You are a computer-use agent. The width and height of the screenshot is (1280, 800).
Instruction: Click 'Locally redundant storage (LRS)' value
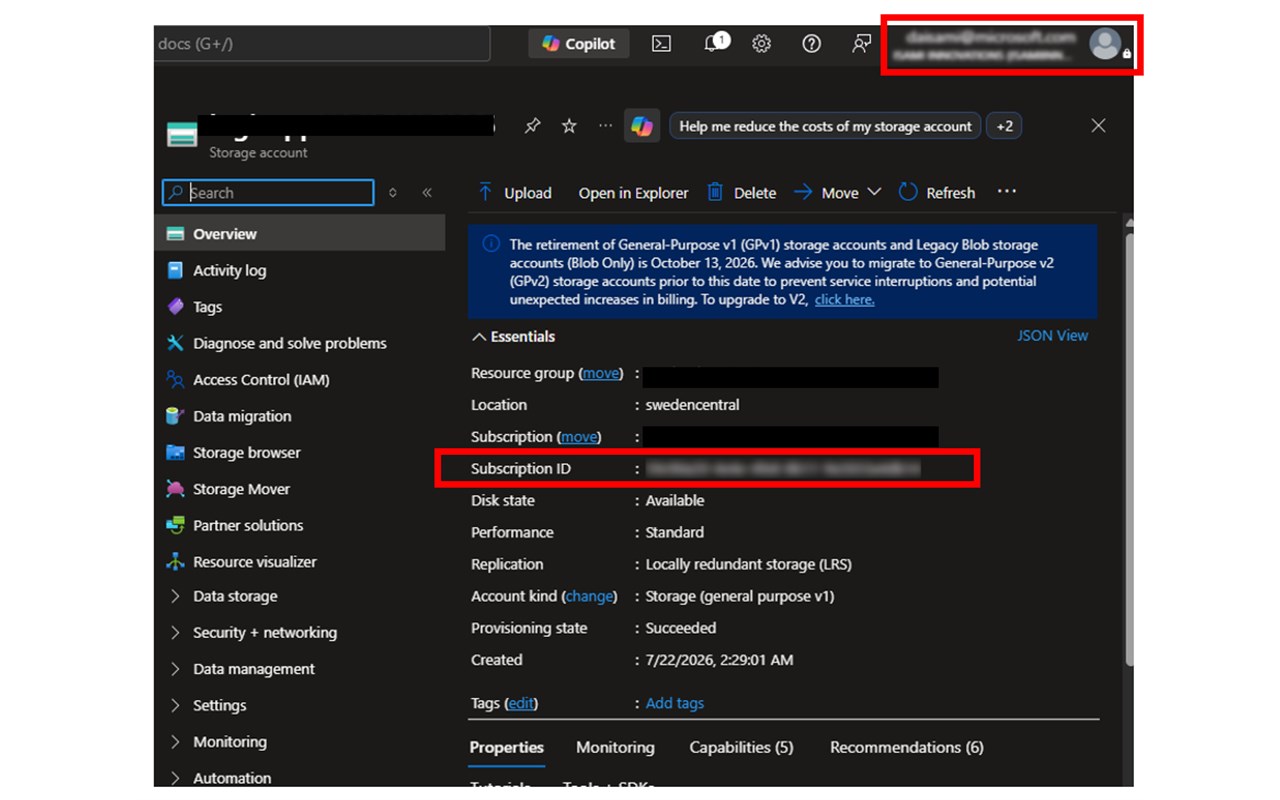point(748,564)
